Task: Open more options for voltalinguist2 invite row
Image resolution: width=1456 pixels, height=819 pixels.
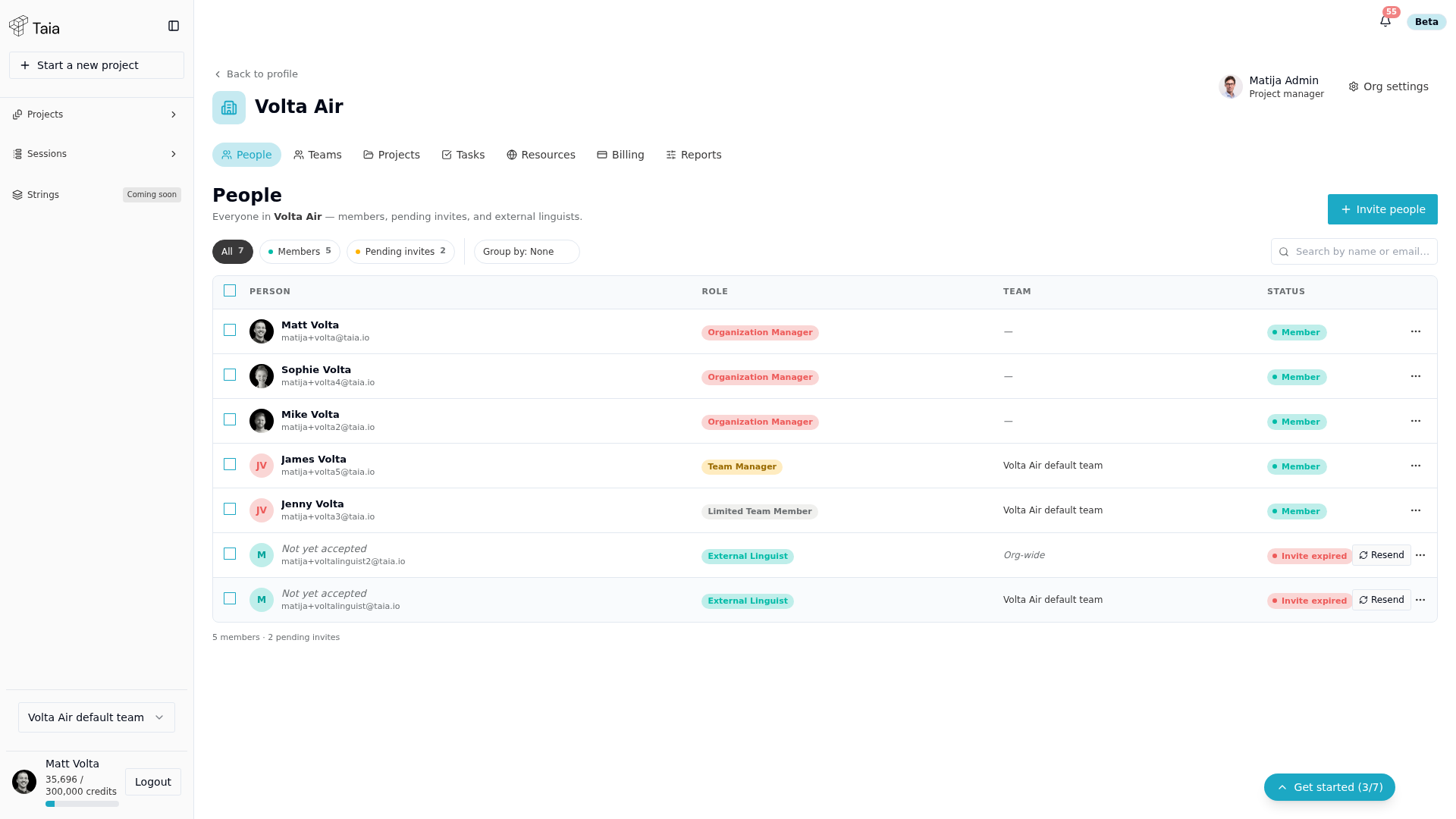Action: click(1420, 556)
